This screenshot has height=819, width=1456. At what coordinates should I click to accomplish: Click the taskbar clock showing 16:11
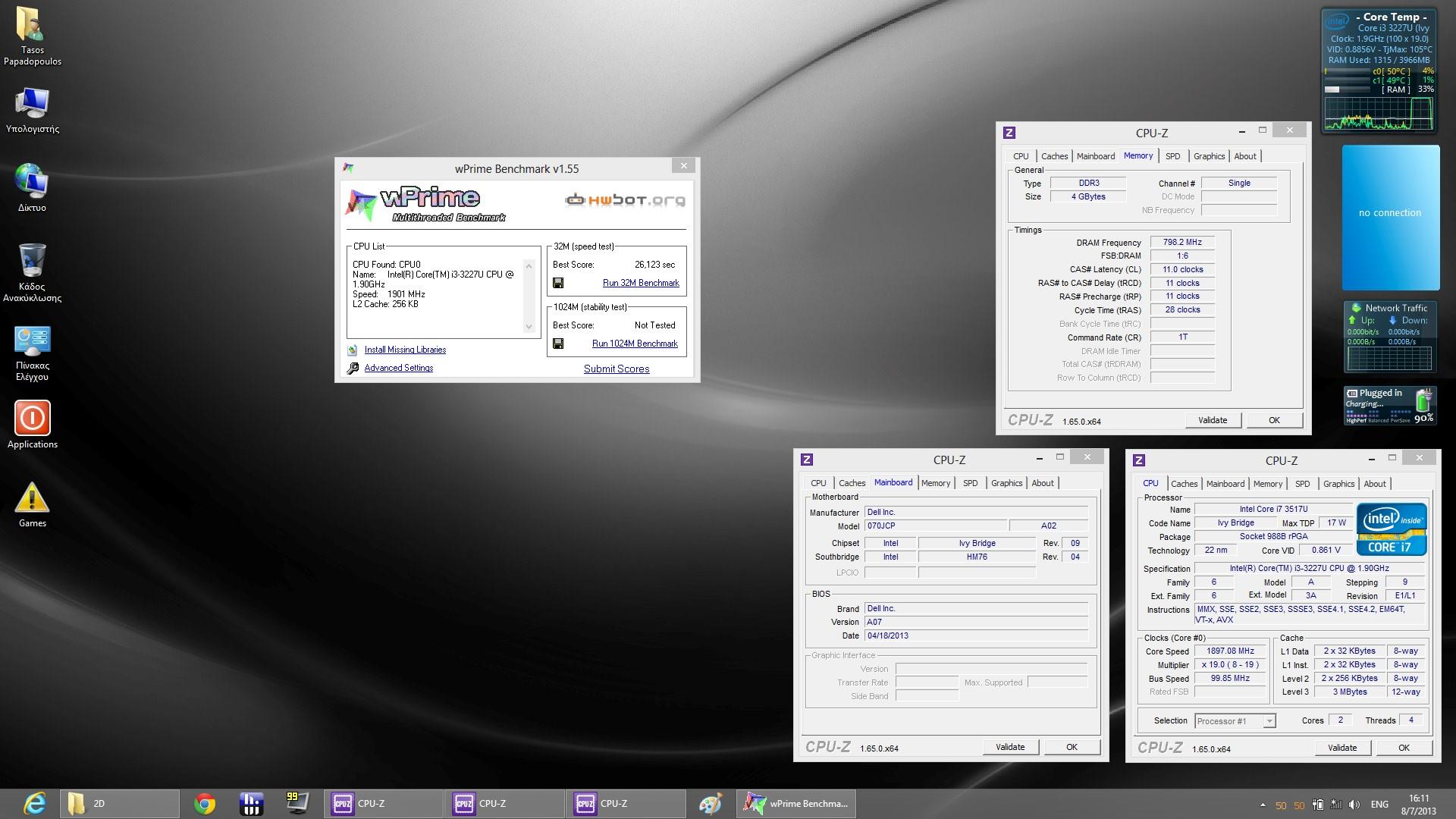pyautogui.click(x=1418, y=805)
